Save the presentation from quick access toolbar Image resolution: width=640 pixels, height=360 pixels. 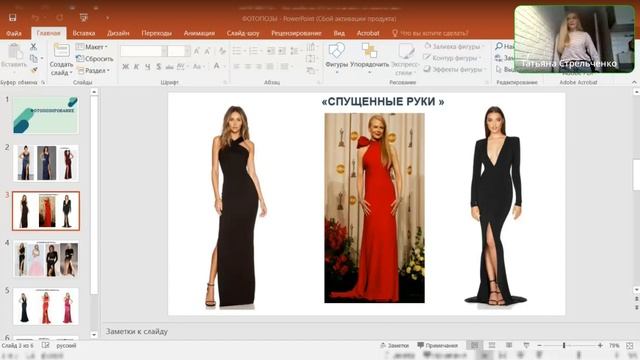(x=13, y=18)
